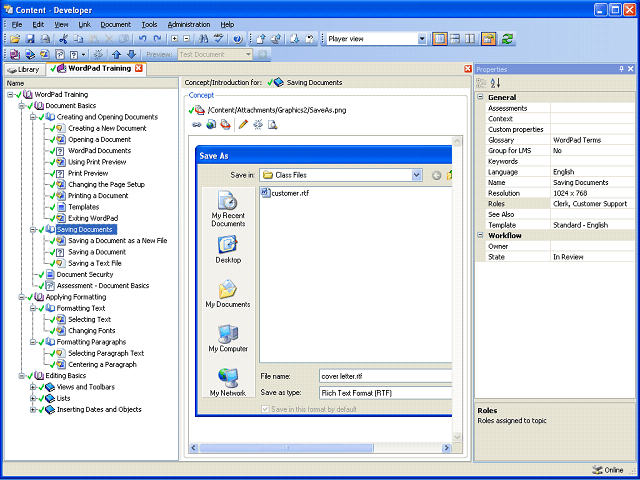640x480 pixels.
Task: Close the WordPad Training tab
Action: click(139, 68)
